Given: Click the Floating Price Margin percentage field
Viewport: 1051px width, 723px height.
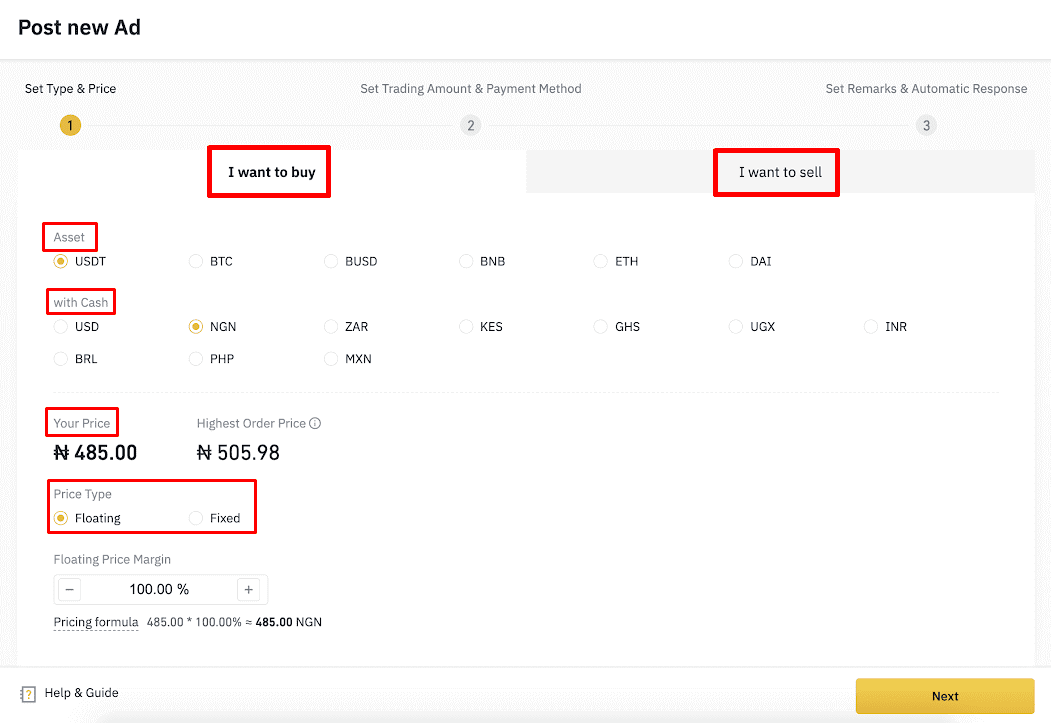Looking at the screenshot, I should 159,590.
